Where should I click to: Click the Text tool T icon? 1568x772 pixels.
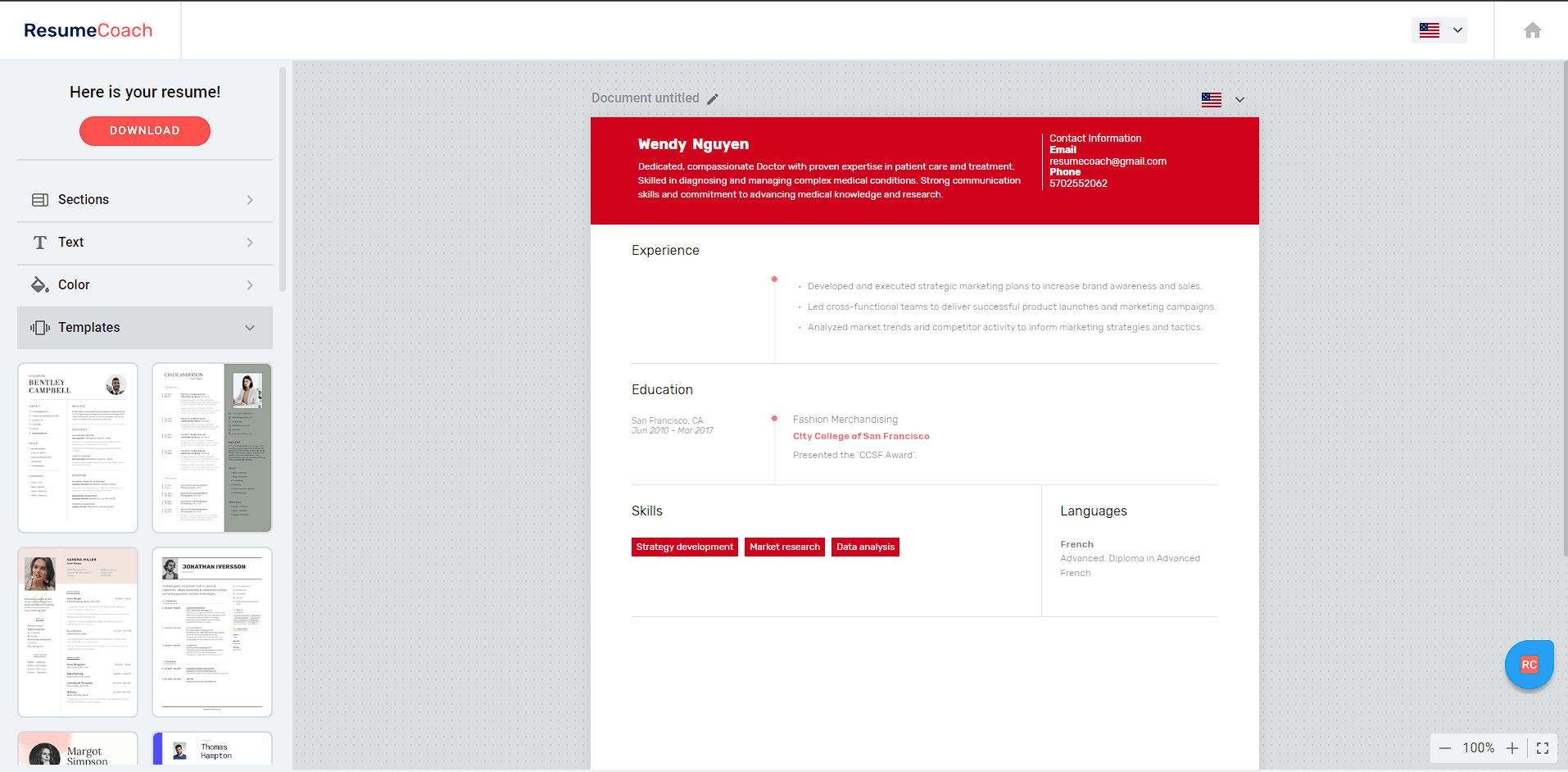pos(40,243)
